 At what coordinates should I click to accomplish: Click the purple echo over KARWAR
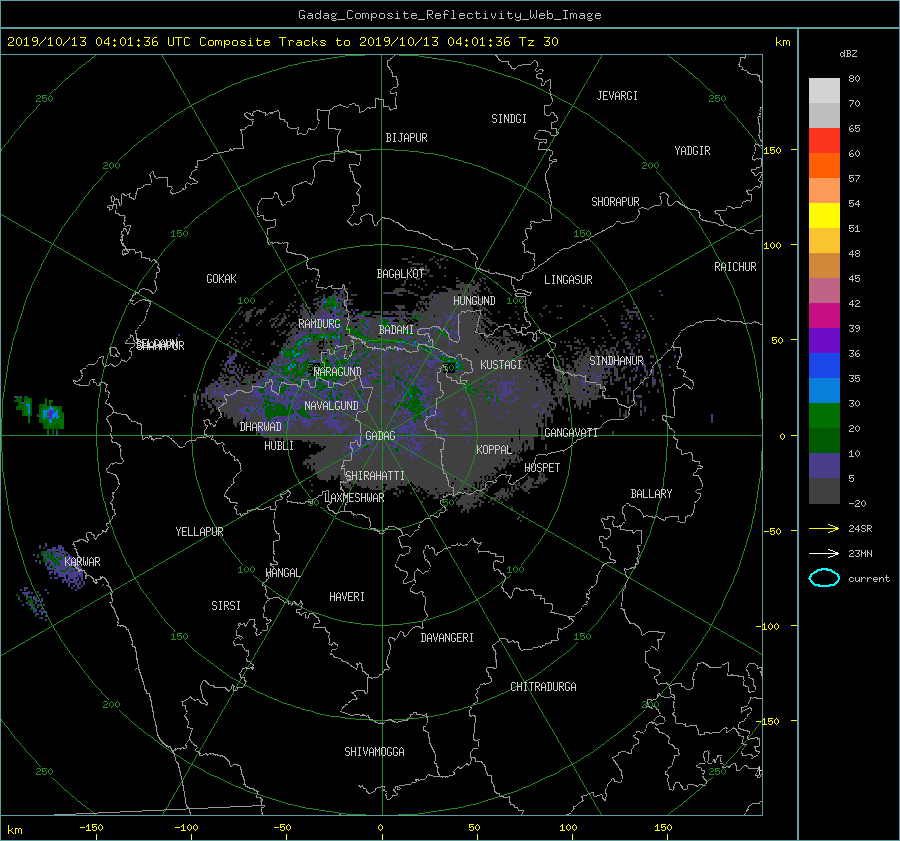click(x=63, y=566)
